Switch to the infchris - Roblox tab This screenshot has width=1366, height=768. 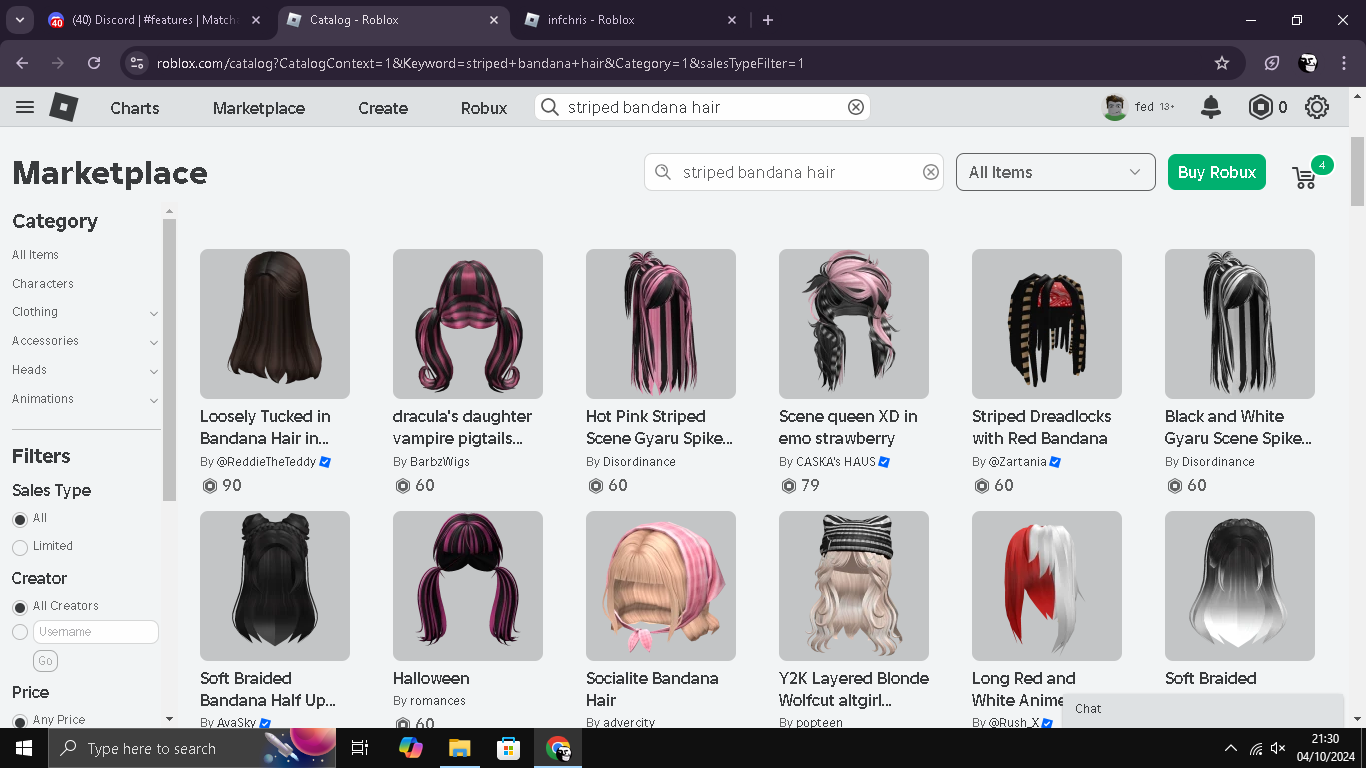tap(632, 20)
